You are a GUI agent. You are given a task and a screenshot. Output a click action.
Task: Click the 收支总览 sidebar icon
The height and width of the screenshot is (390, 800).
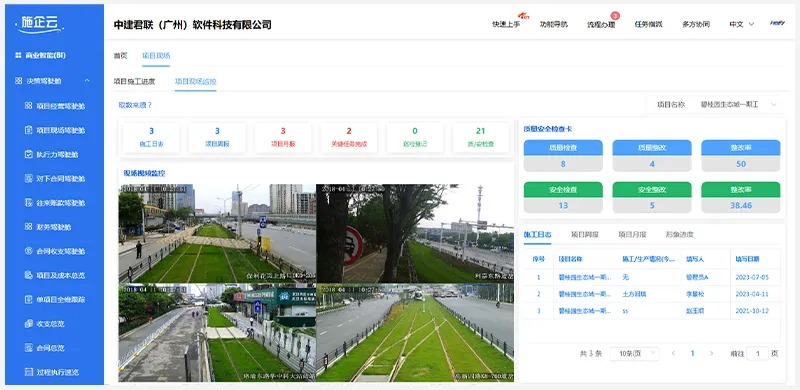pos(29,324)
